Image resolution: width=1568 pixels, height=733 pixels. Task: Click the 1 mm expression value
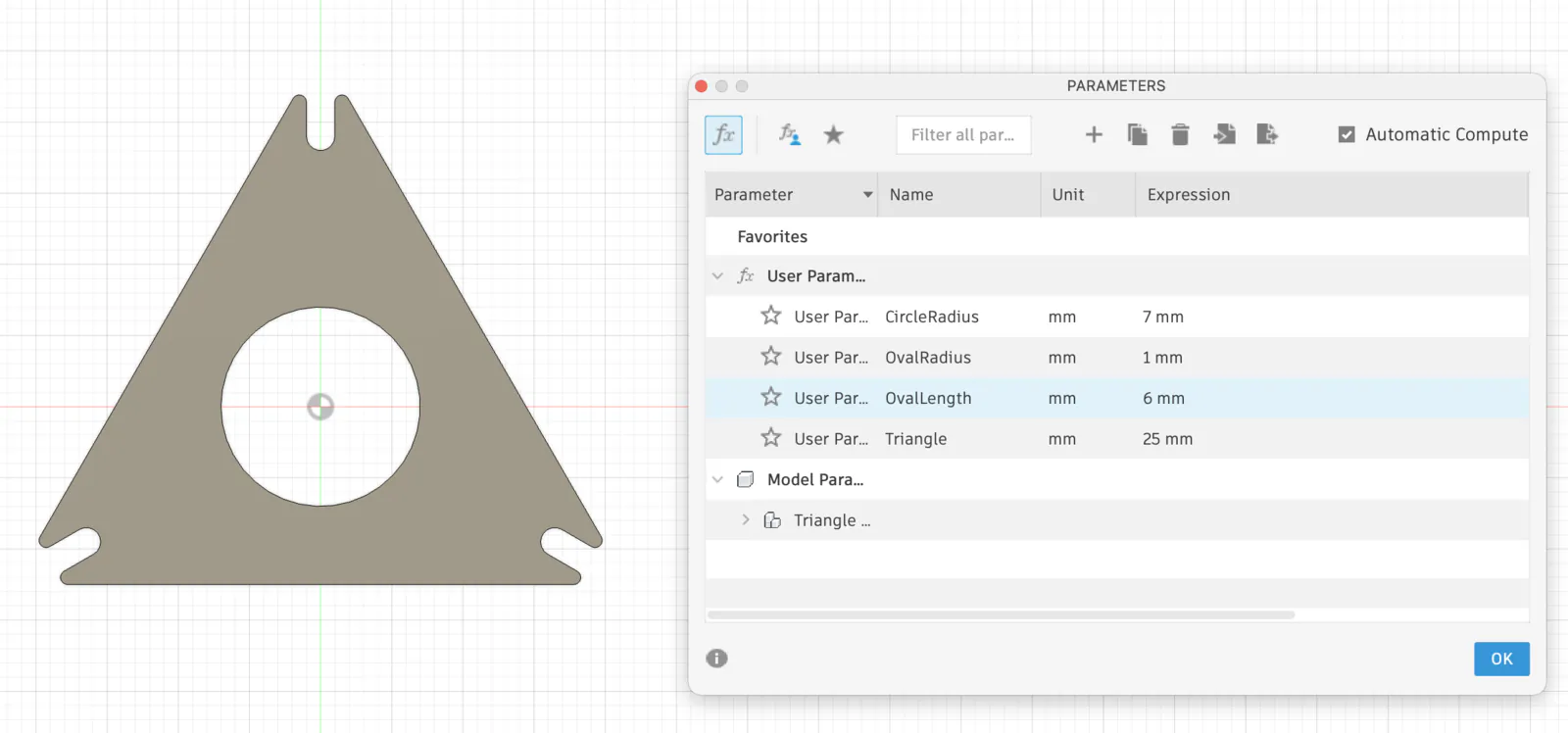click(x=1162, y=358)
